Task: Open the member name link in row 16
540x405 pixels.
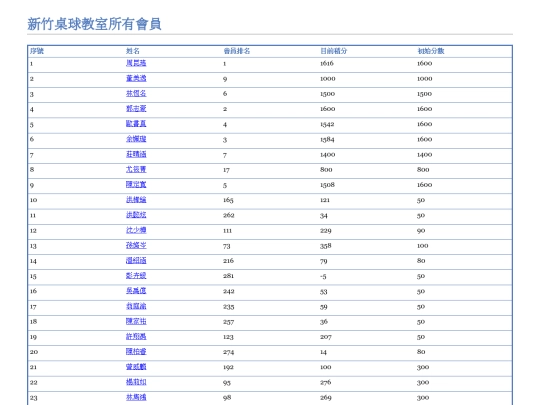Action: [x=136, y=291]
